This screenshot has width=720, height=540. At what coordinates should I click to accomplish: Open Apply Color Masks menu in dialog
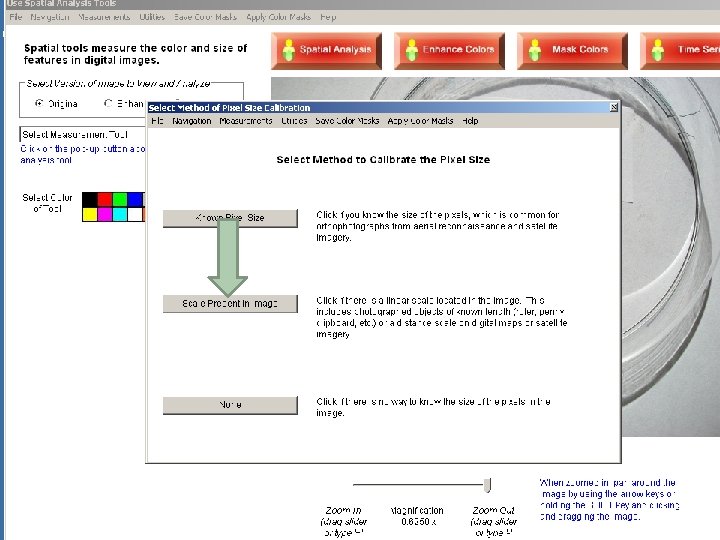(420, 121)
